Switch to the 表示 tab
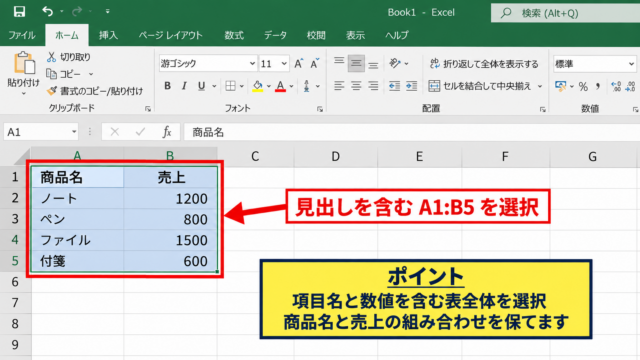Viewport: 640px width, 360px height. 355,35
